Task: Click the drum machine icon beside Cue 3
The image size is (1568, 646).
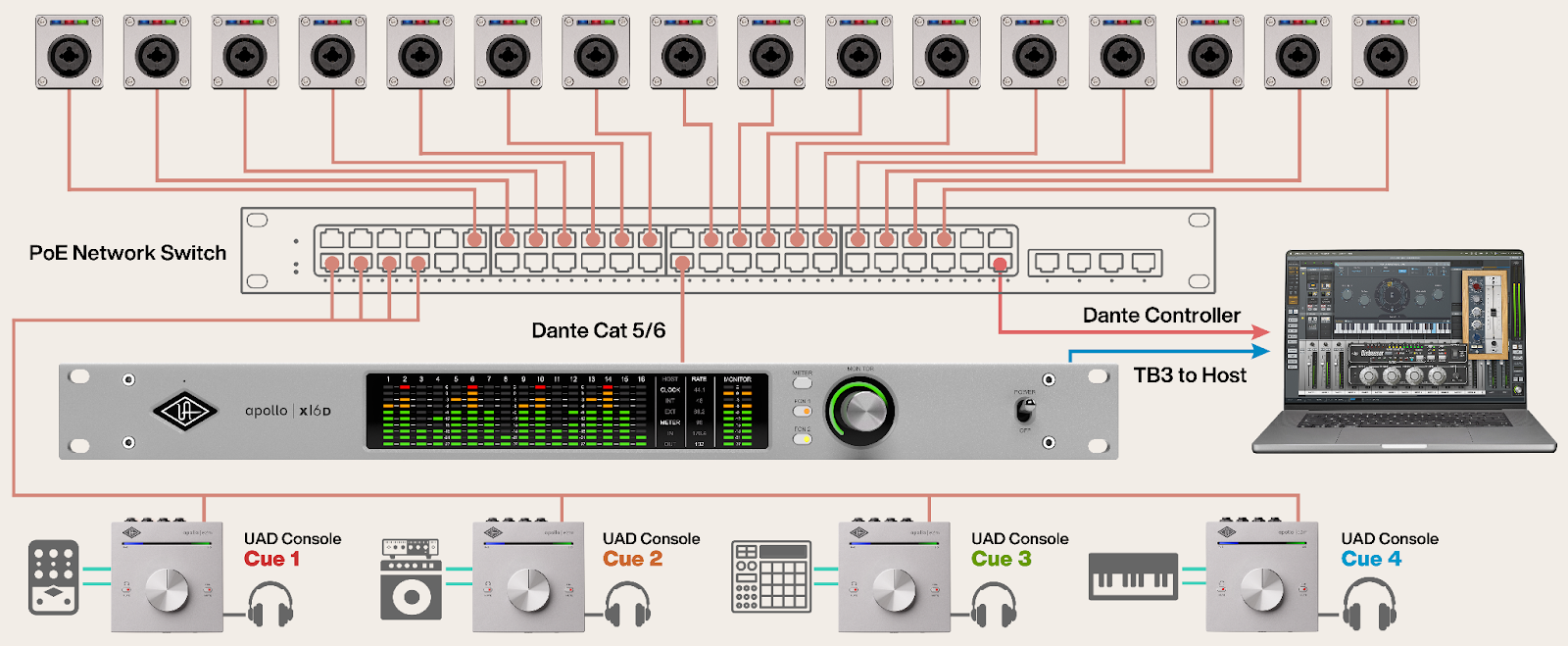Action: [772, 576]
